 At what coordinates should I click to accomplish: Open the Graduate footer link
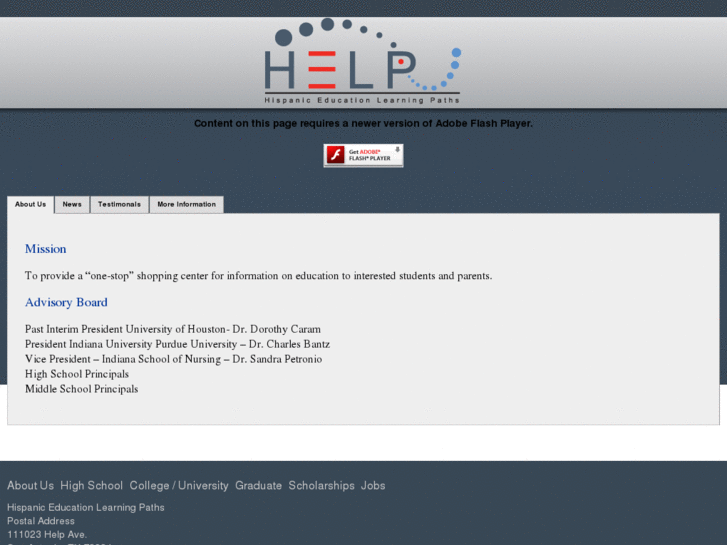click(x=258, y=486)
